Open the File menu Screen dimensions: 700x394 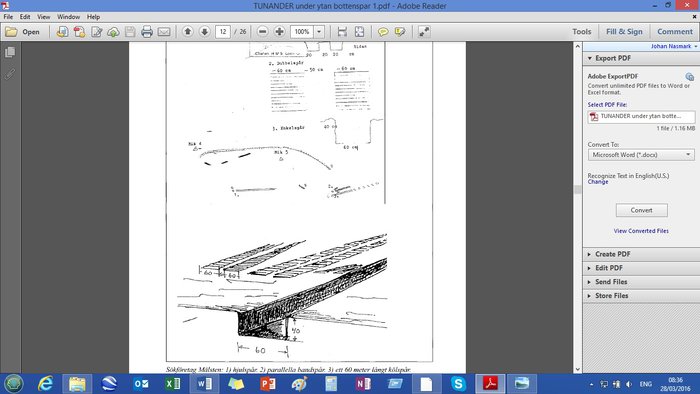(x=8, y=17)
